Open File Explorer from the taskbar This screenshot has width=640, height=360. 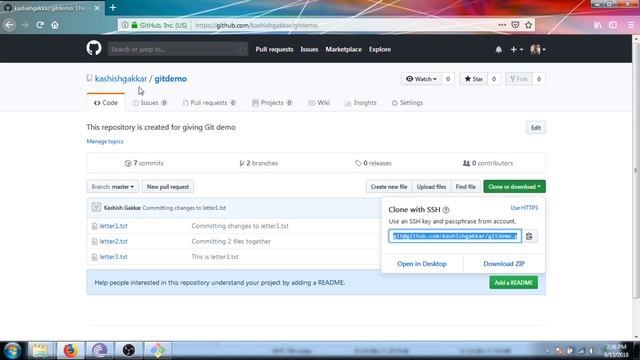point(40,350)
